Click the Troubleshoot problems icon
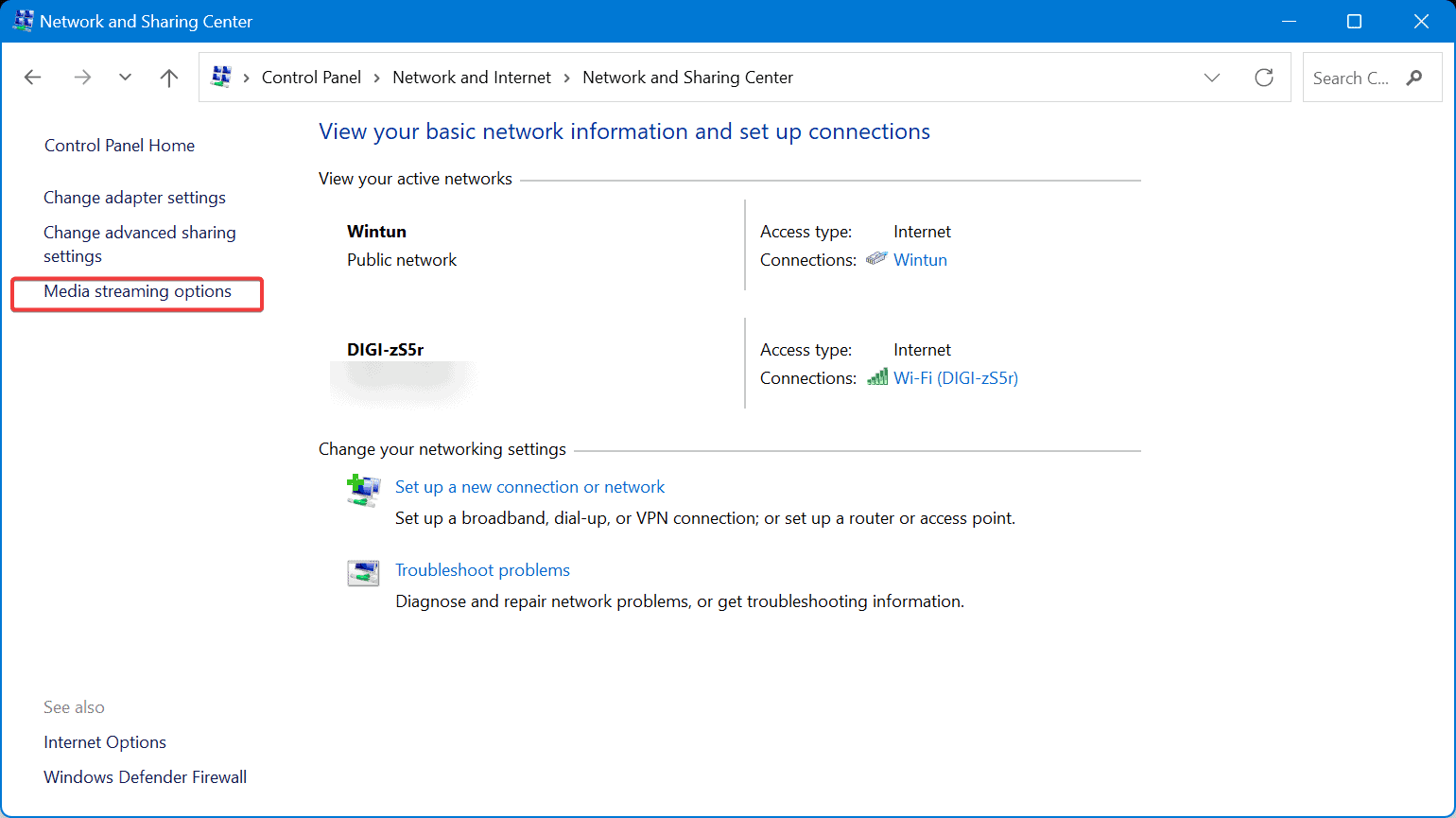Viewport: 1456px width, 818px height. [363, 573]
